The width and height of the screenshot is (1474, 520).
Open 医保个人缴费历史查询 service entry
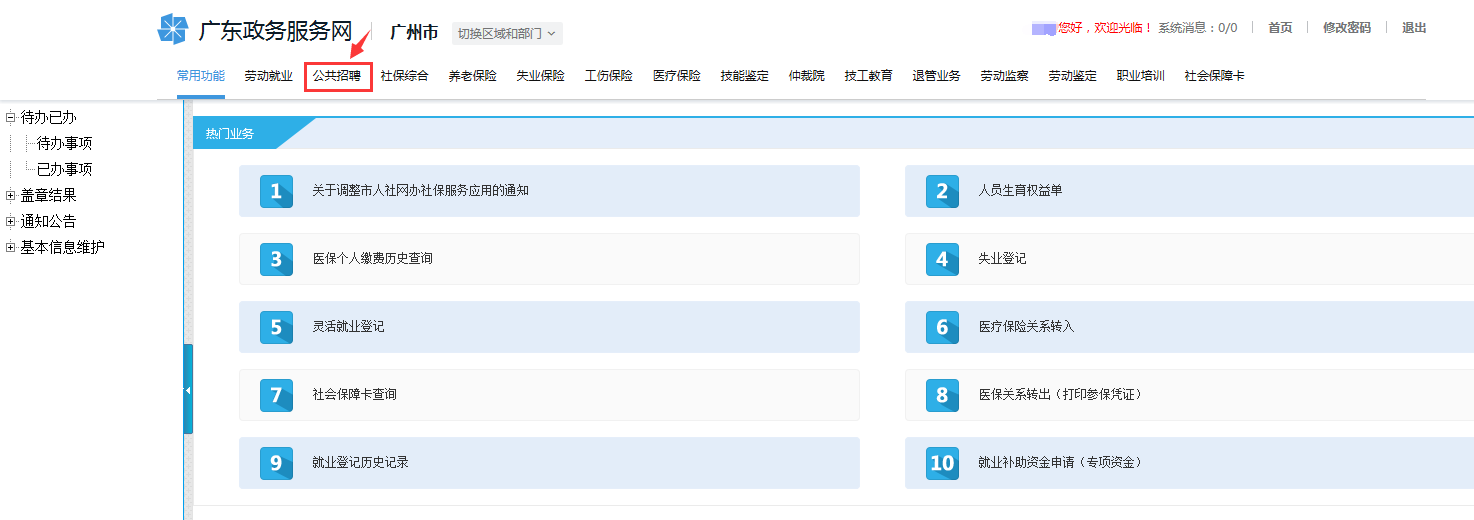coord(372,259)
